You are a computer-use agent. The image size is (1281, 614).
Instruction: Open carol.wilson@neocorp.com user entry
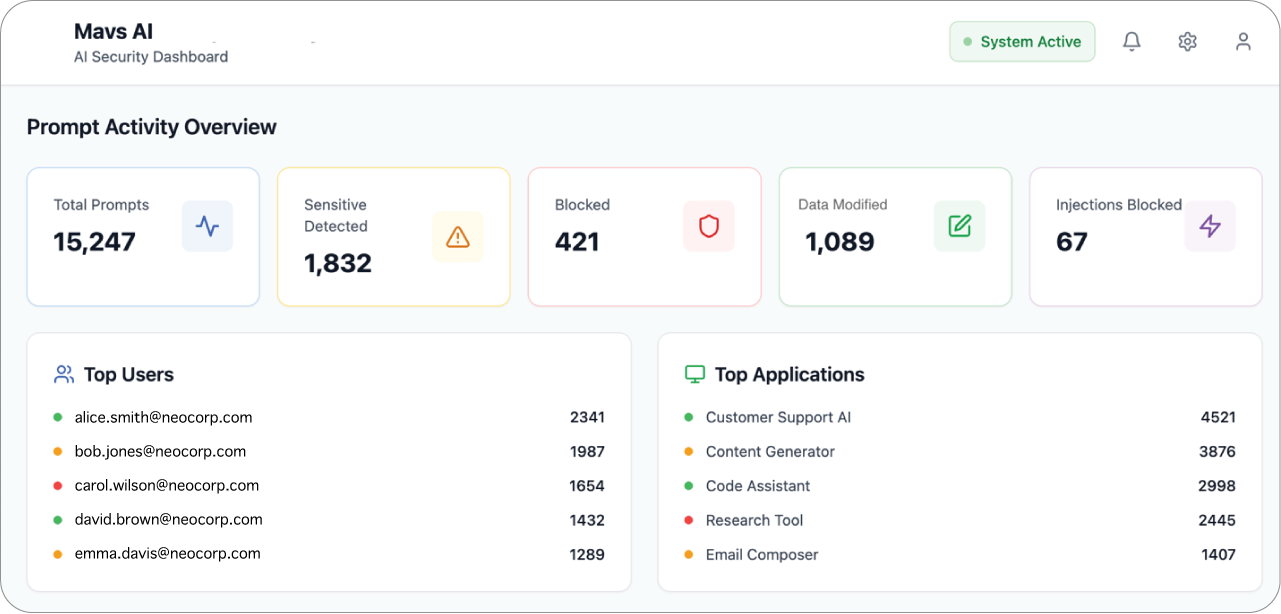[x=166, y=486]
